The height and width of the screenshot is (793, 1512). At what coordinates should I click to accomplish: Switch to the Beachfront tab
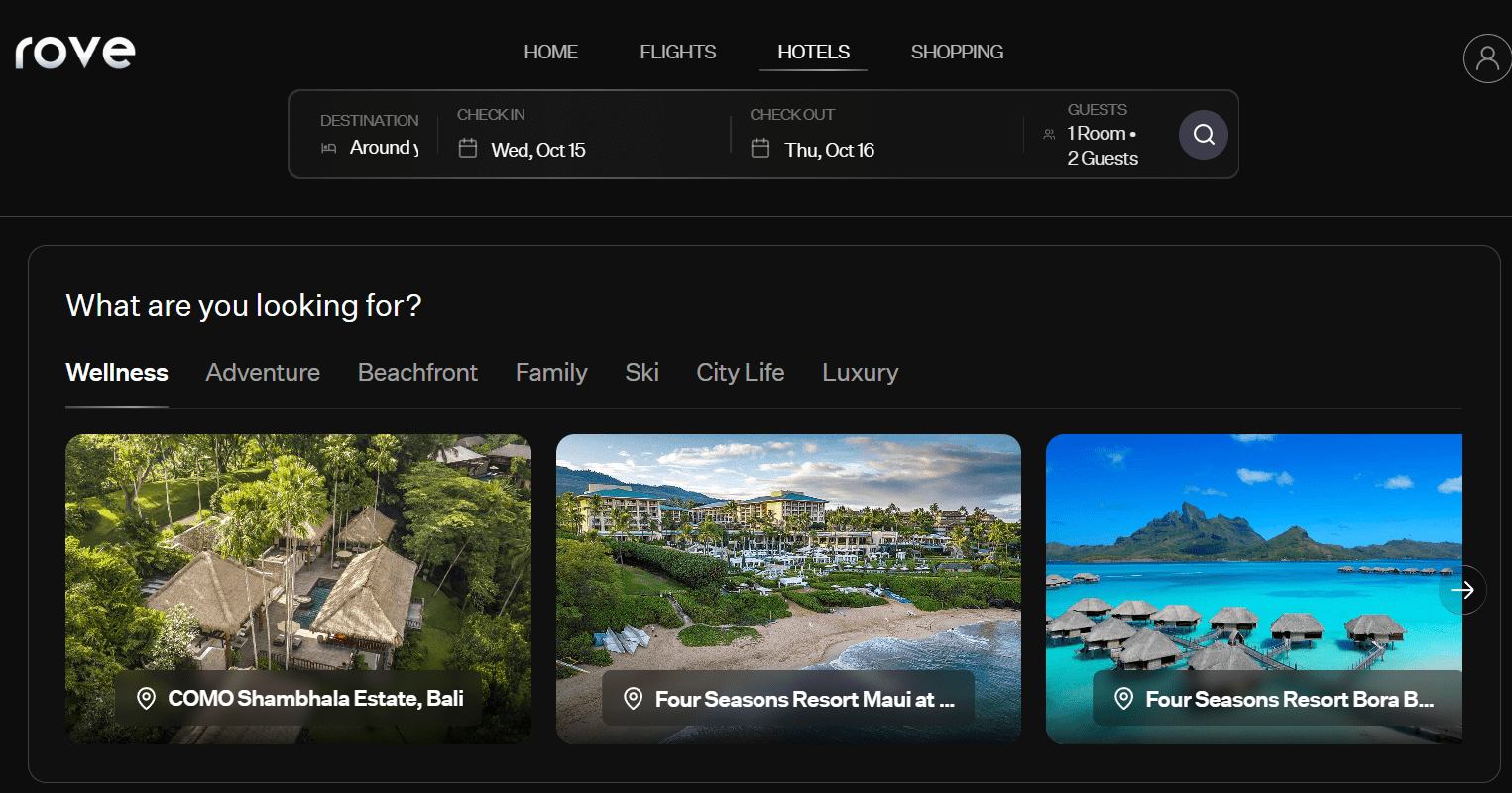coord(417,373)
